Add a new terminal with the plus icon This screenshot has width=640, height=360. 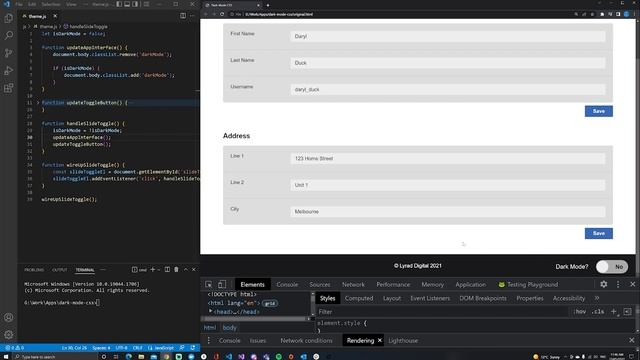[153, 269]
